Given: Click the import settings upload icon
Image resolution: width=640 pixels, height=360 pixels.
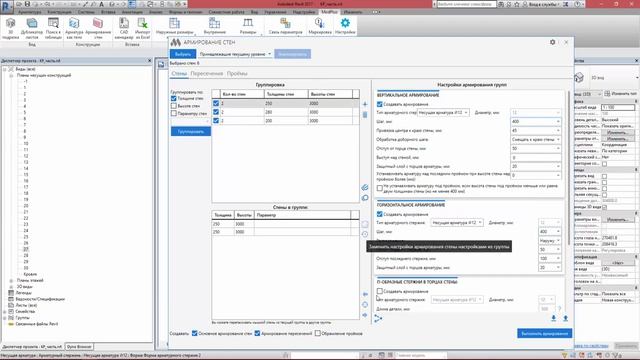Looking at the screenshot, I should tap(565, 318).
